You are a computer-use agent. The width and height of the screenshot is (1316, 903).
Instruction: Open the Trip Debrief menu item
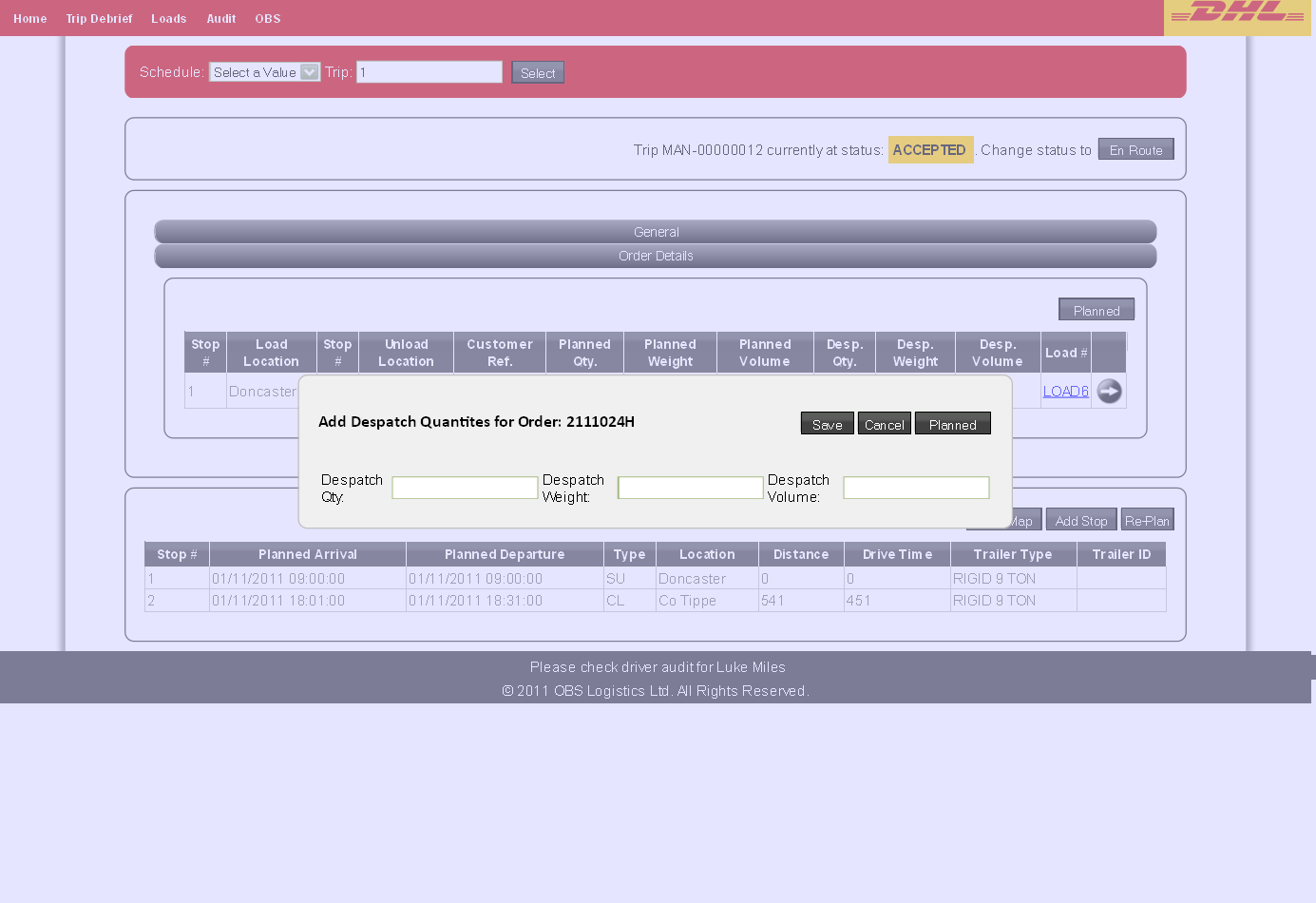(x=99, y=18)
